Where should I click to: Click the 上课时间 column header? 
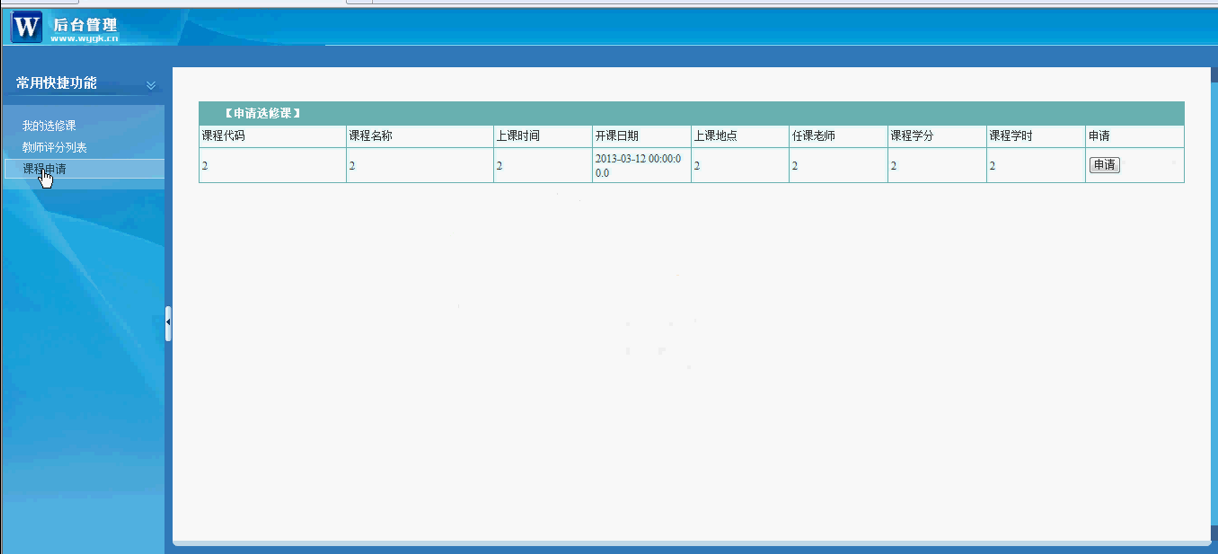[x=518, y=136]
